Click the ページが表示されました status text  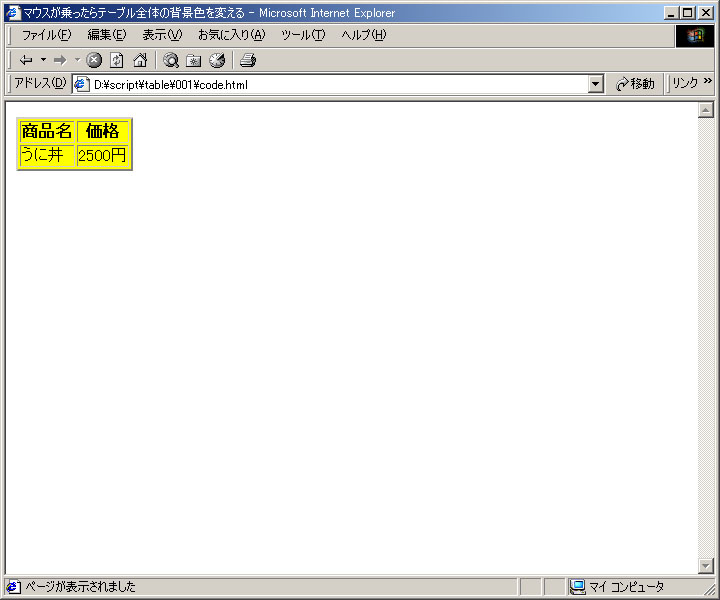click(80, 587)
